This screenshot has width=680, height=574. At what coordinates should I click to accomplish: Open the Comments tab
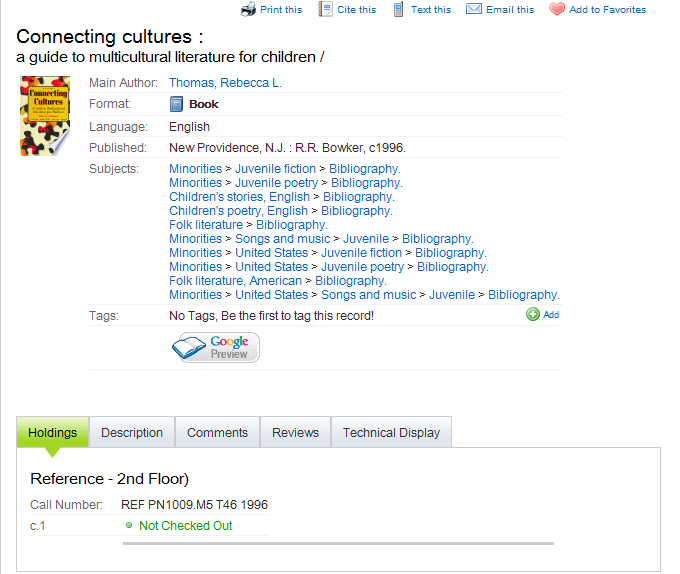[217, 432]
